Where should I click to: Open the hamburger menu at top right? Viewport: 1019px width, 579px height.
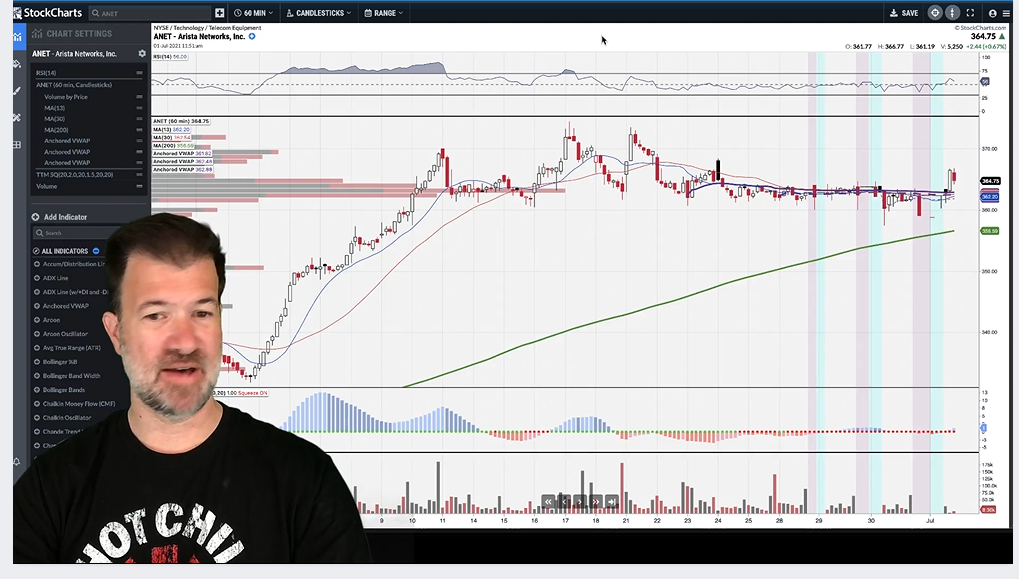[x=1007, y=13]
